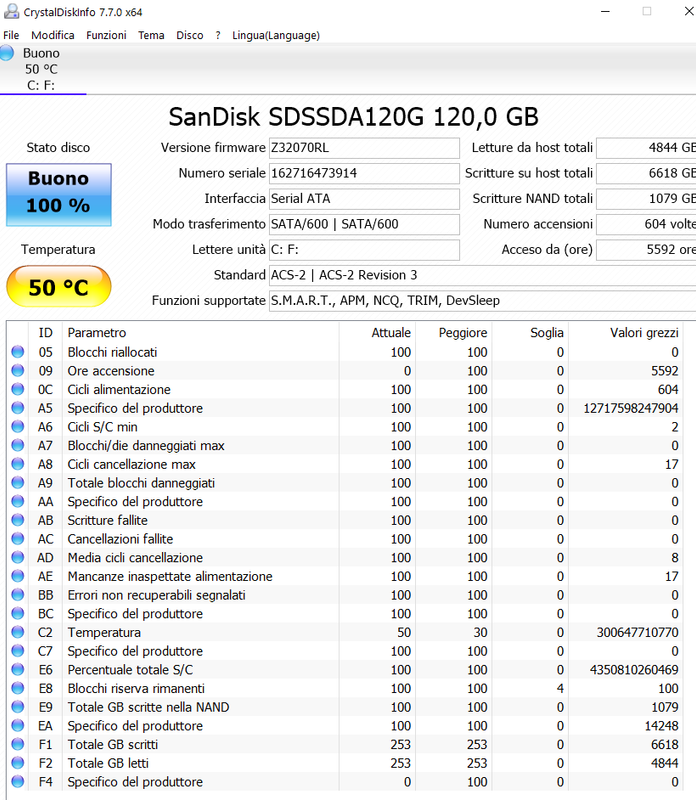Screen dimensions: 696x800
Task: Click the Letture da host totali value
Action: [x=646, y=148]
